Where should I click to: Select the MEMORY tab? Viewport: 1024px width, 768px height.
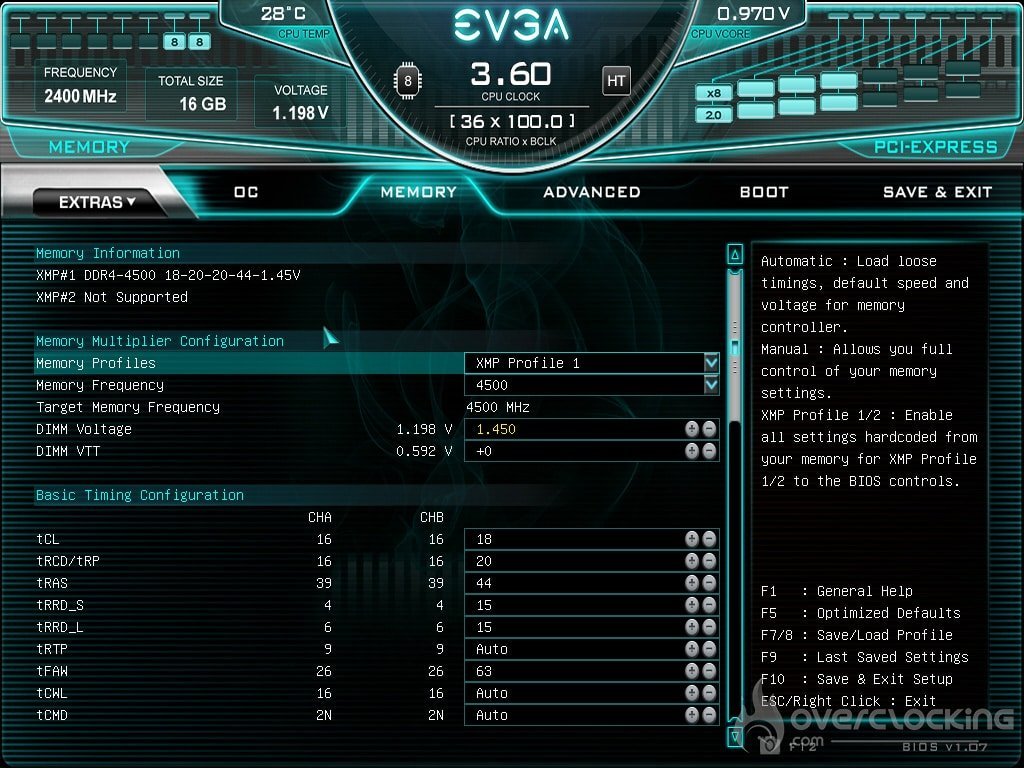point(419,192)
